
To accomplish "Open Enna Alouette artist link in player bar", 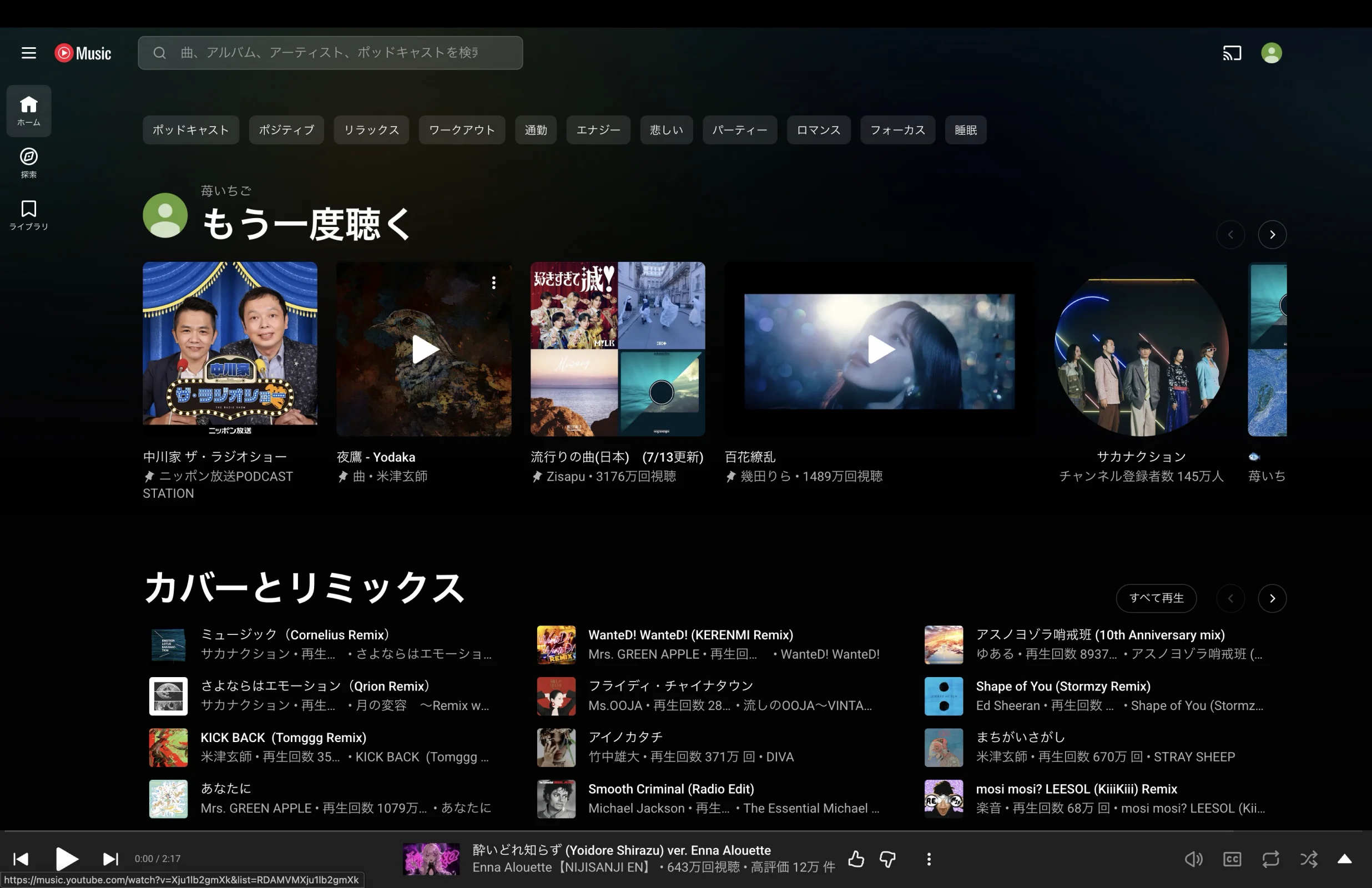I will (x=563, y=867).
